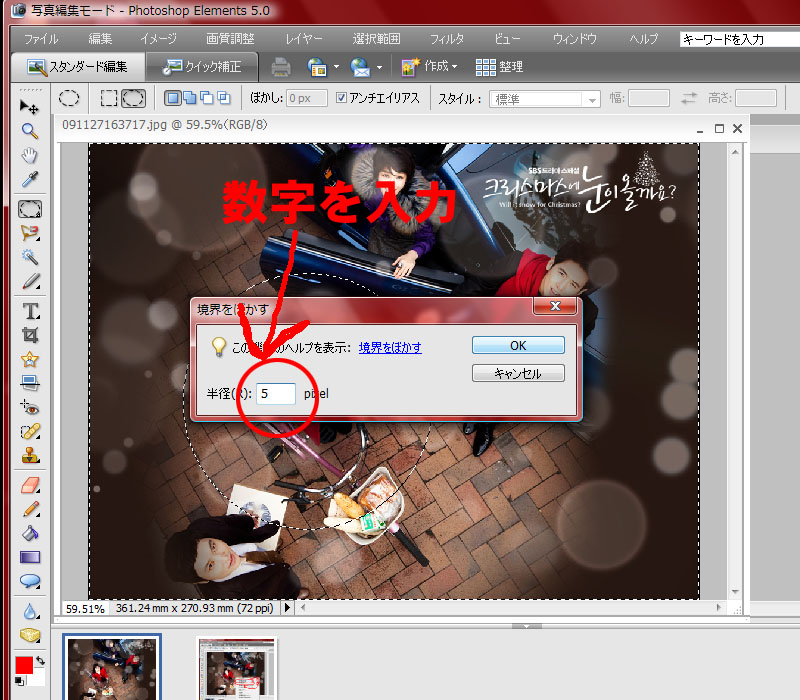Expand the email share dropdown arrow
This screenshot has height=700, width=800.
click(379, 67)
